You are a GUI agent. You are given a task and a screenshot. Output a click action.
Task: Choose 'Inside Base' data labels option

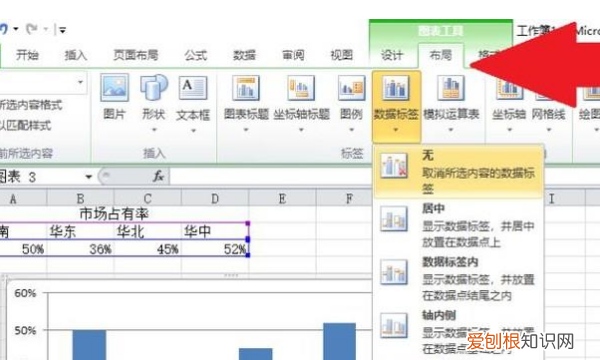click(458, 332)
